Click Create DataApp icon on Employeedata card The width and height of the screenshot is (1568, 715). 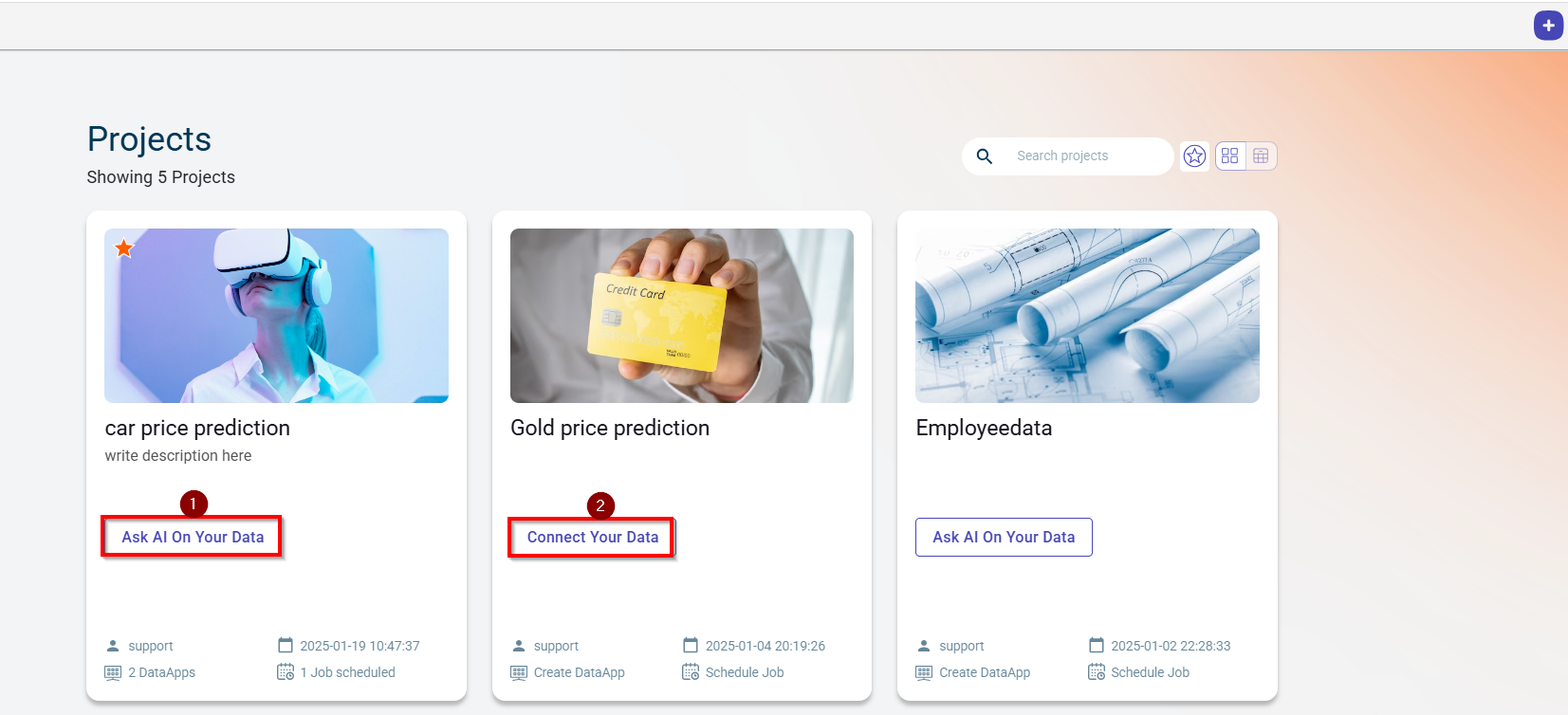924,672
